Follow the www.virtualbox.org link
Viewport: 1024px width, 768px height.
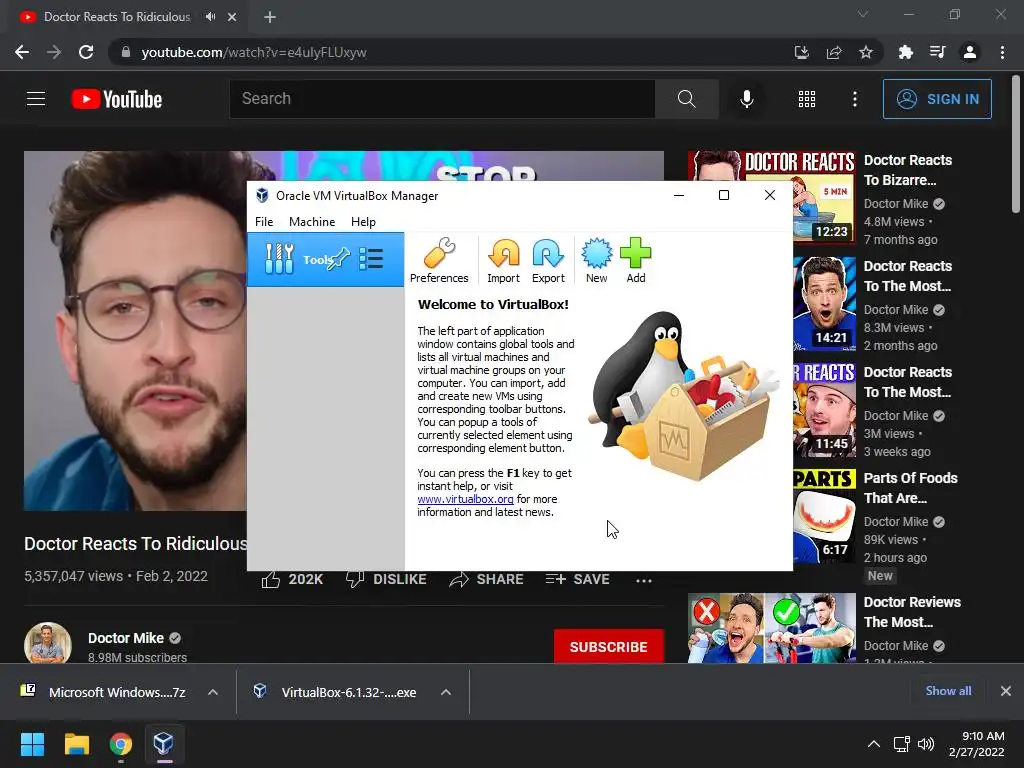465,499
